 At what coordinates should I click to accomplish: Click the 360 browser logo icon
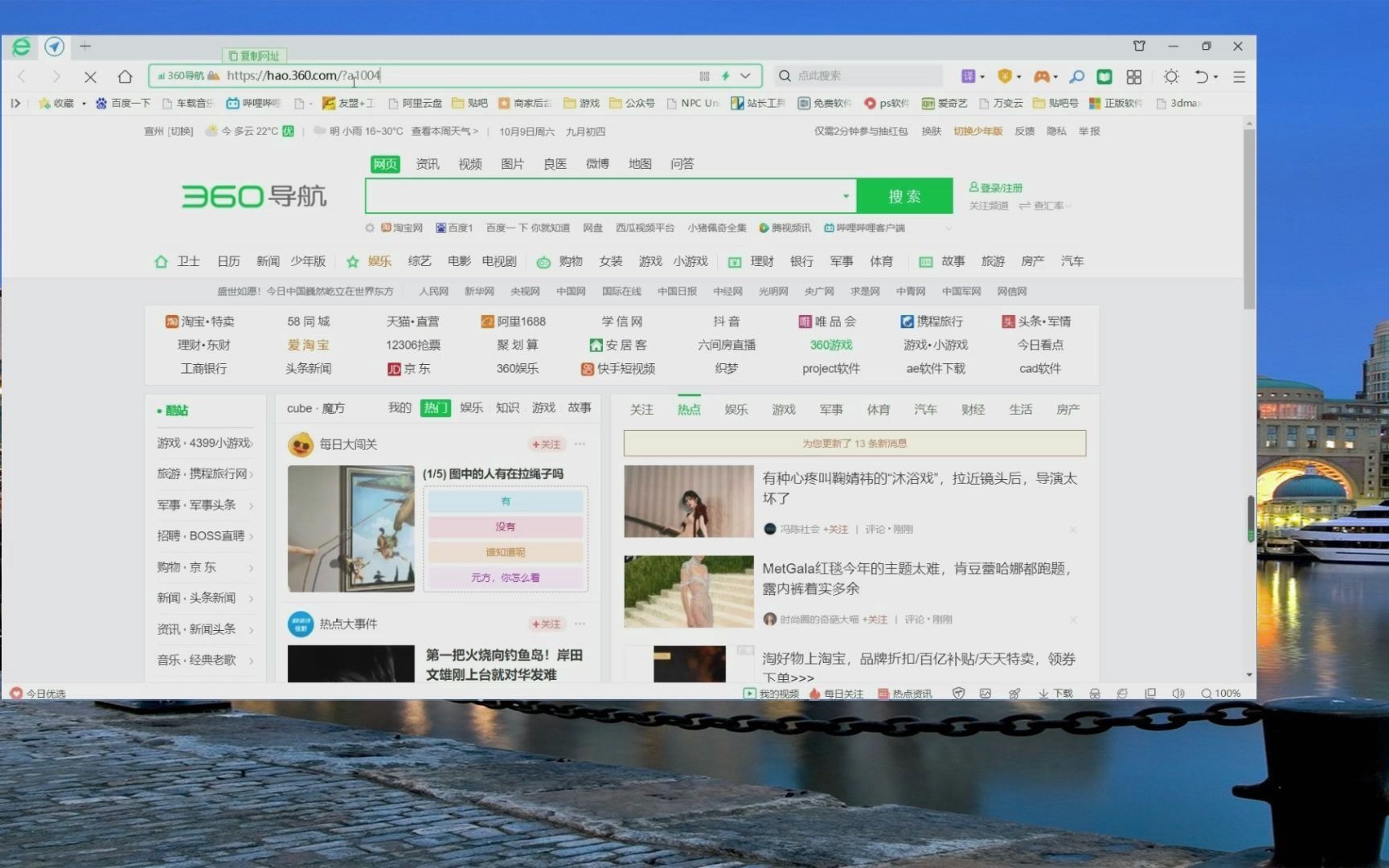[21, 47]
